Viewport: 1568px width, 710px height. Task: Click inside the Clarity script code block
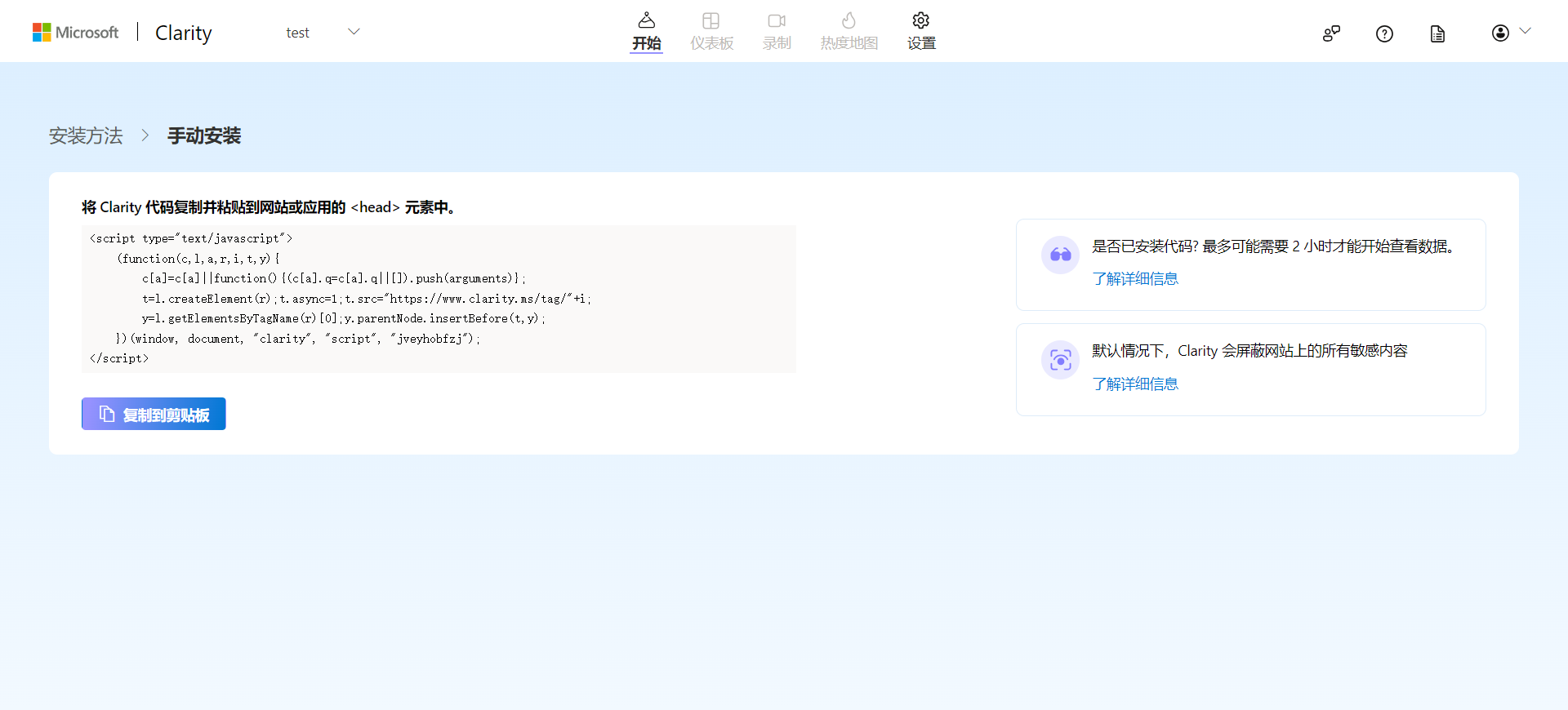click(x=439, y=299)
